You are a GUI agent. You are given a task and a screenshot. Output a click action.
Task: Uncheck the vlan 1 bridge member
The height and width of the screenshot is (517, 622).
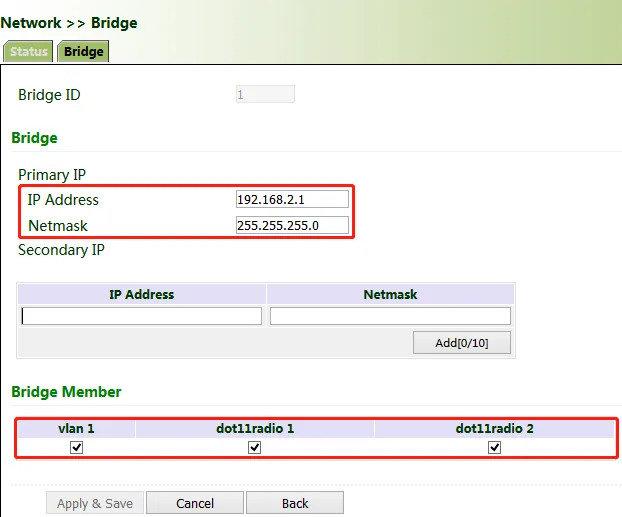coord(76,448)
